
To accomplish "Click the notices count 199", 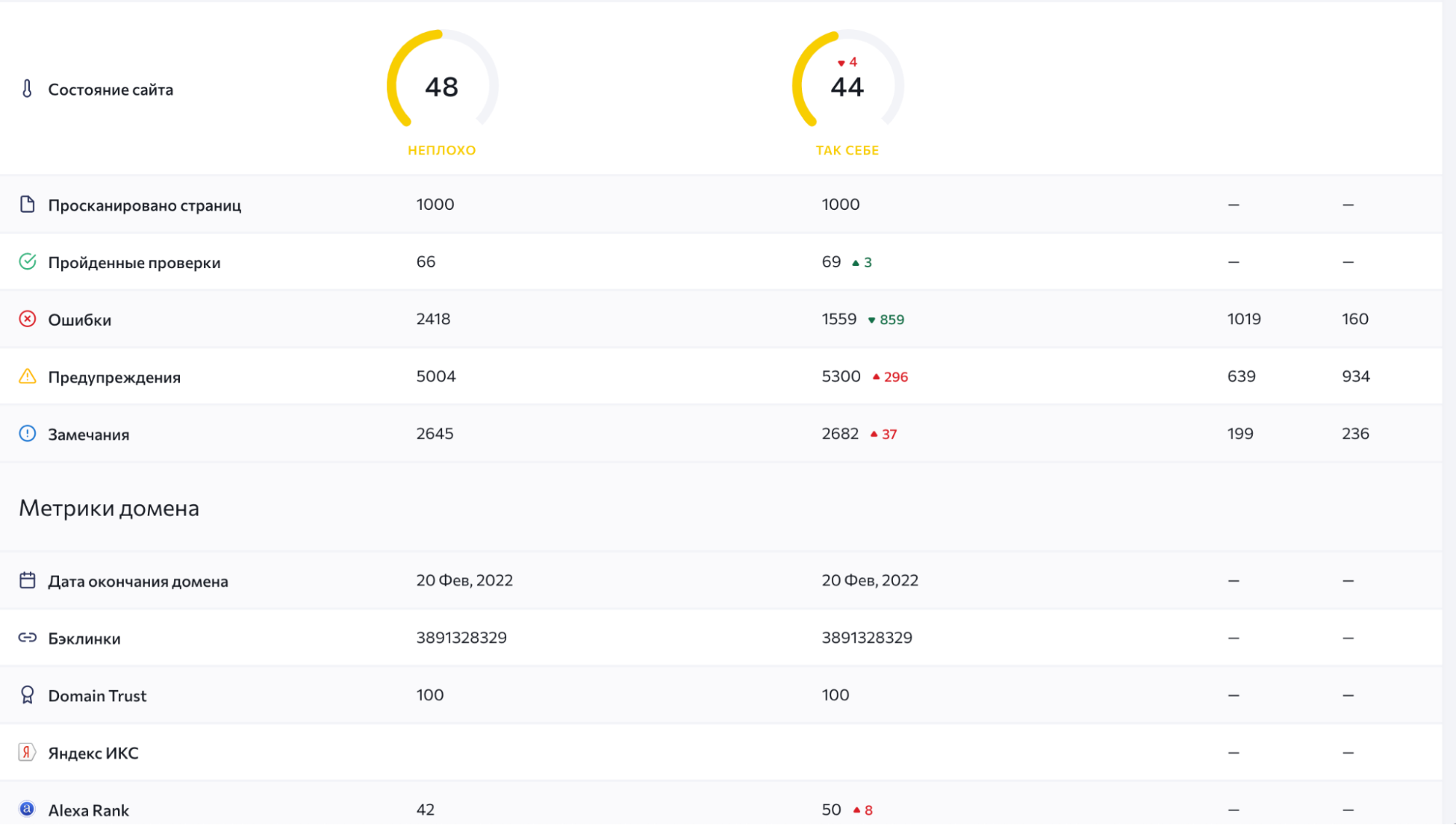I will click(1240, 433).
